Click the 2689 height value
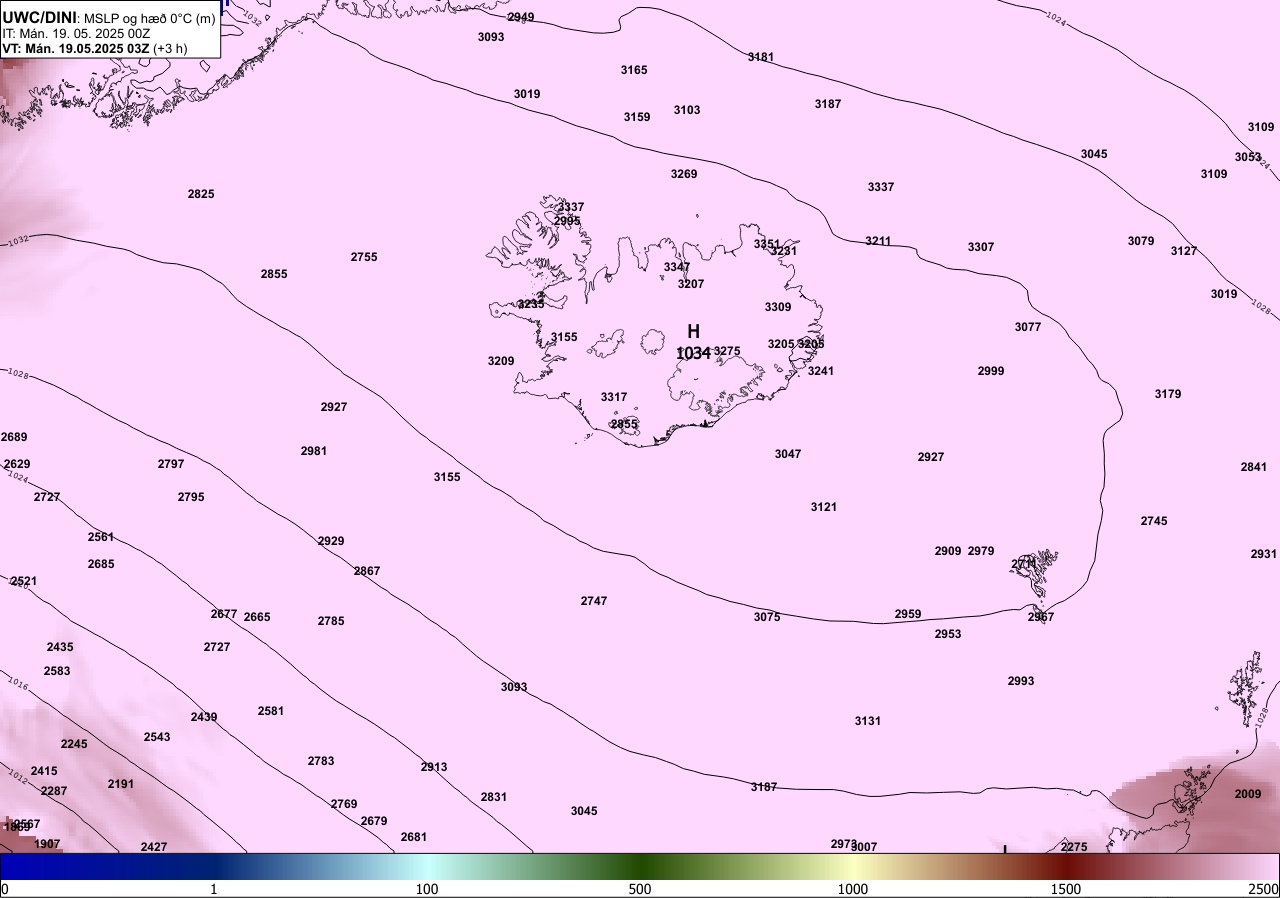 pos(14,437)
